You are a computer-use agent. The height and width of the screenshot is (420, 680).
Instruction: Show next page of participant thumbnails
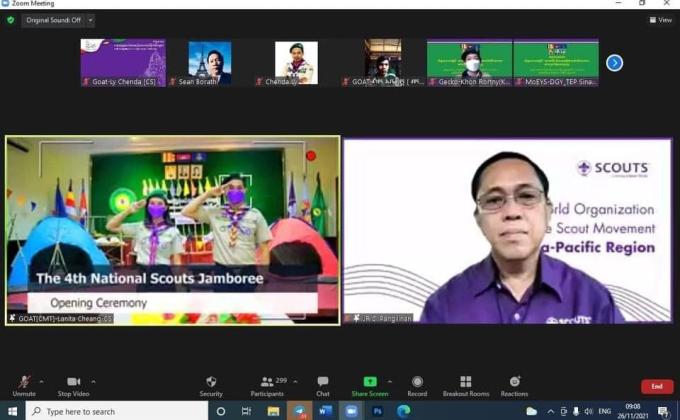[x=615, y=63]
